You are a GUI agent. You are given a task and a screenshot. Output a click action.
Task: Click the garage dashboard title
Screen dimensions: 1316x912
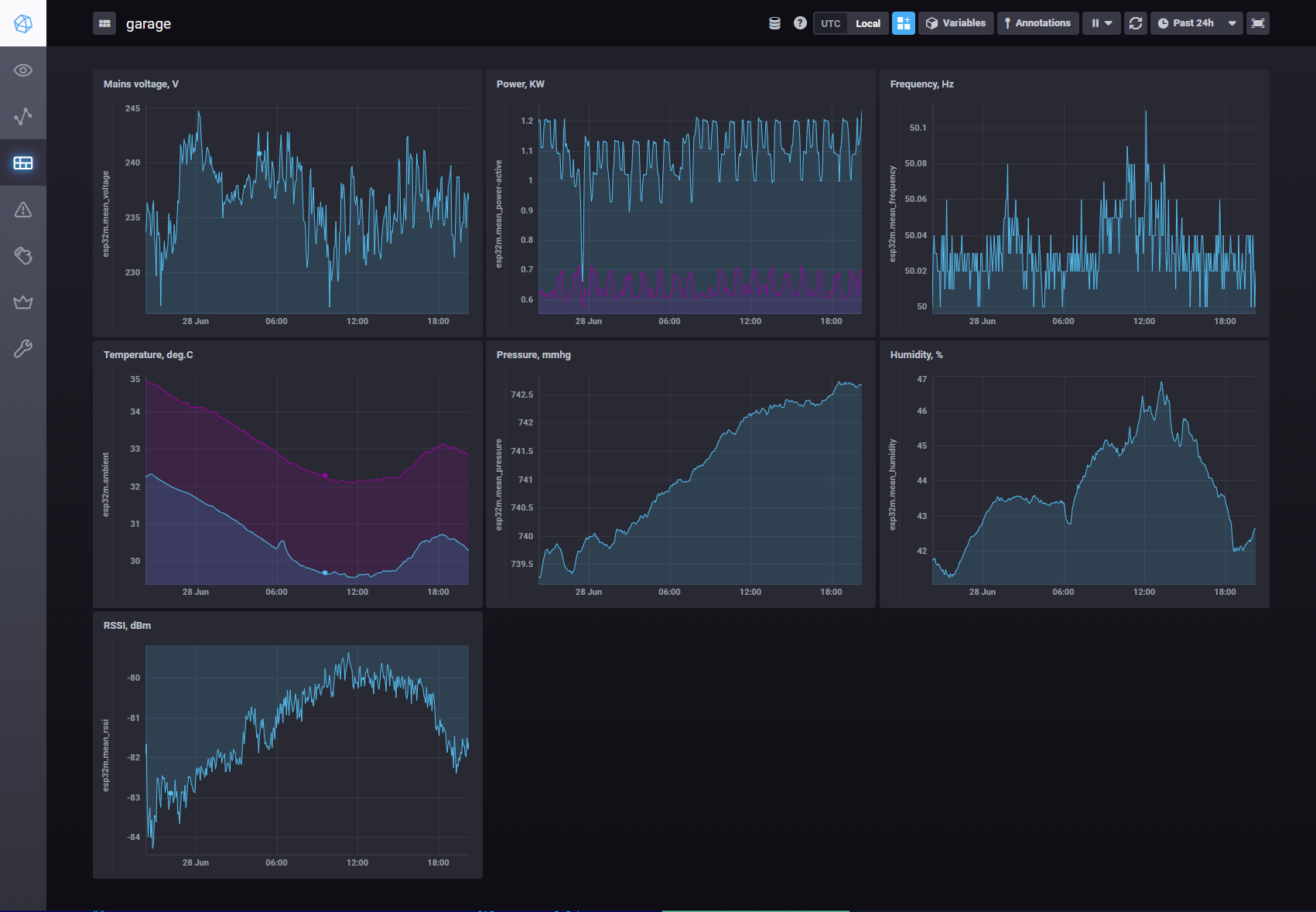149,24
